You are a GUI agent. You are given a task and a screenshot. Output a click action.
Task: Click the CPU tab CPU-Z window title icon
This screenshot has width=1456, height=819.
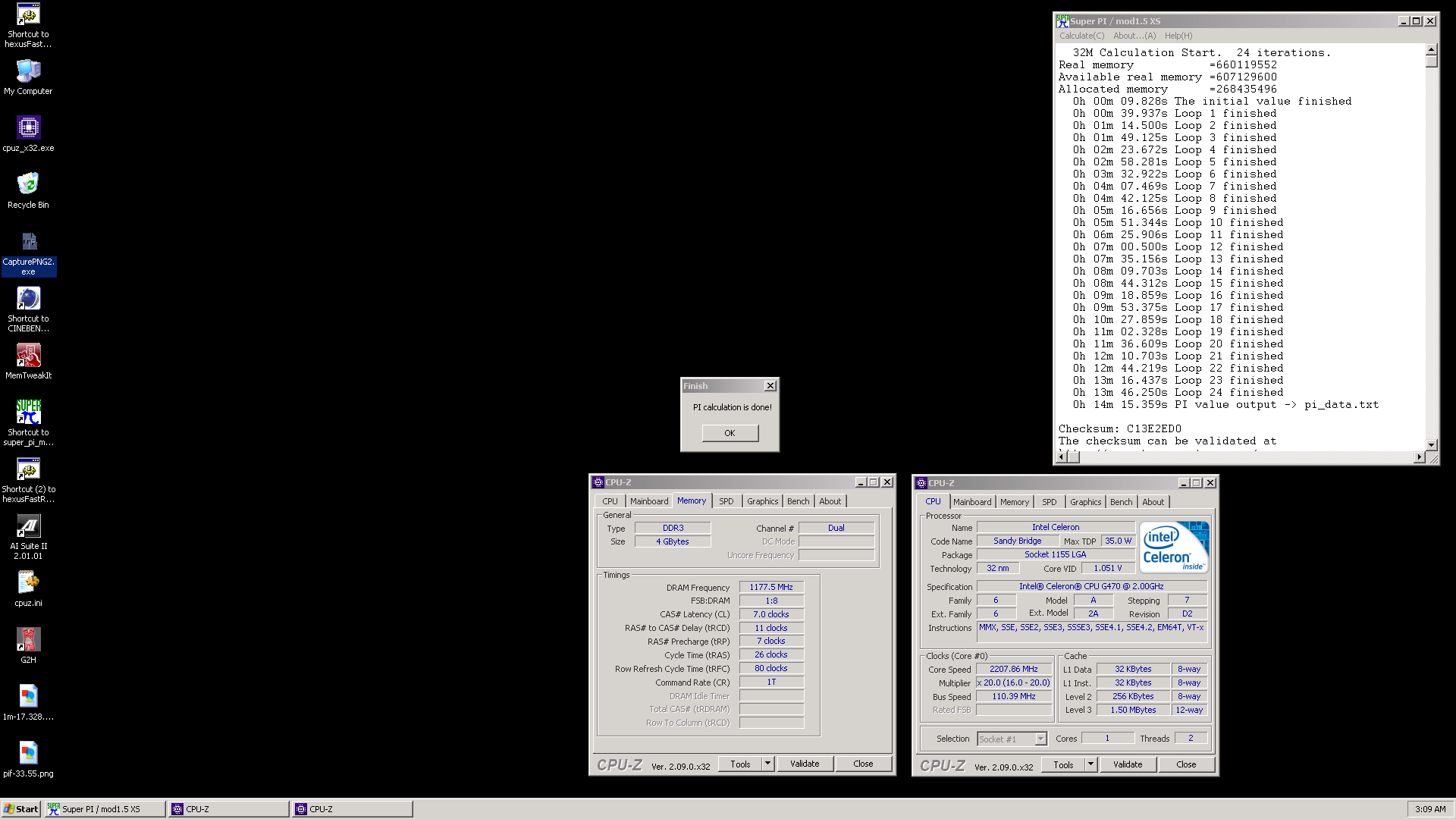tap(921, 483)
